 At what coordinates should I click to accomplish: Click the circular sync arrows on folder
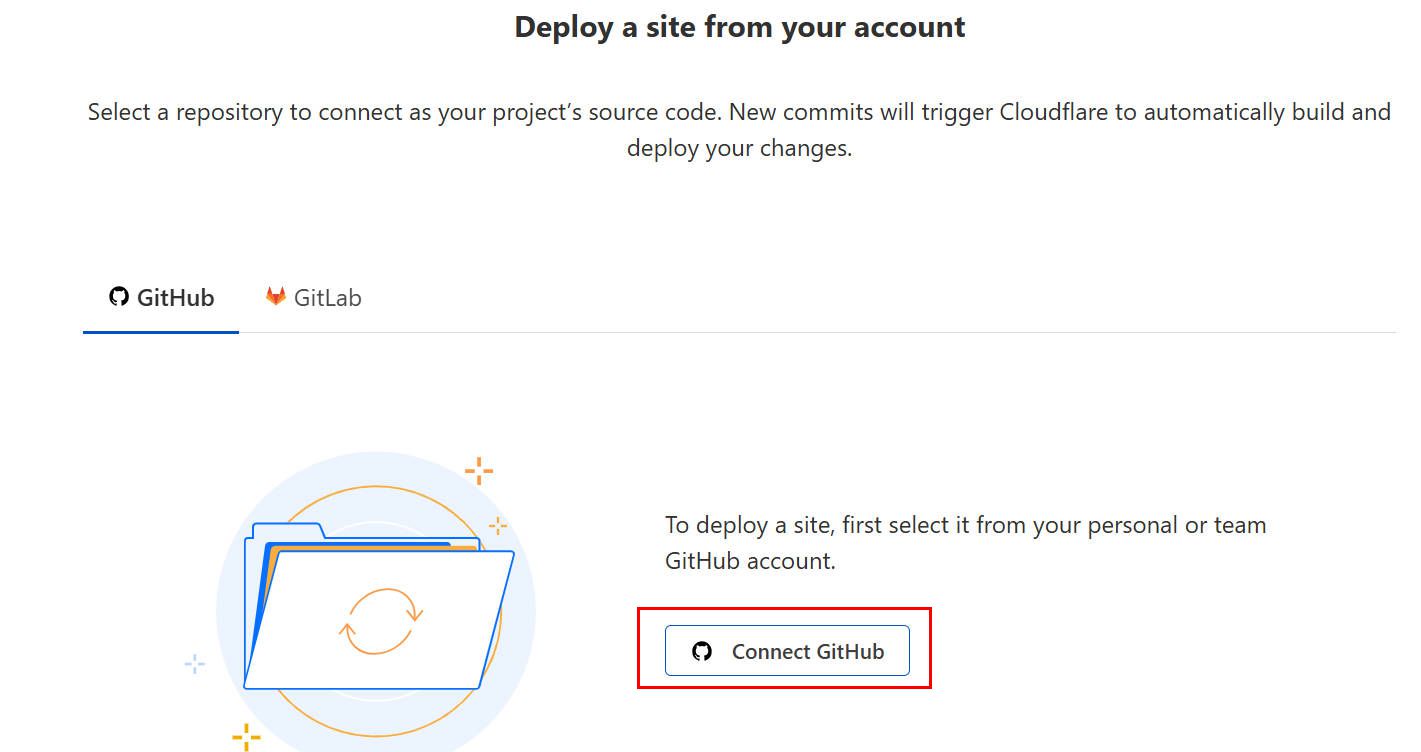coord(381,621)
